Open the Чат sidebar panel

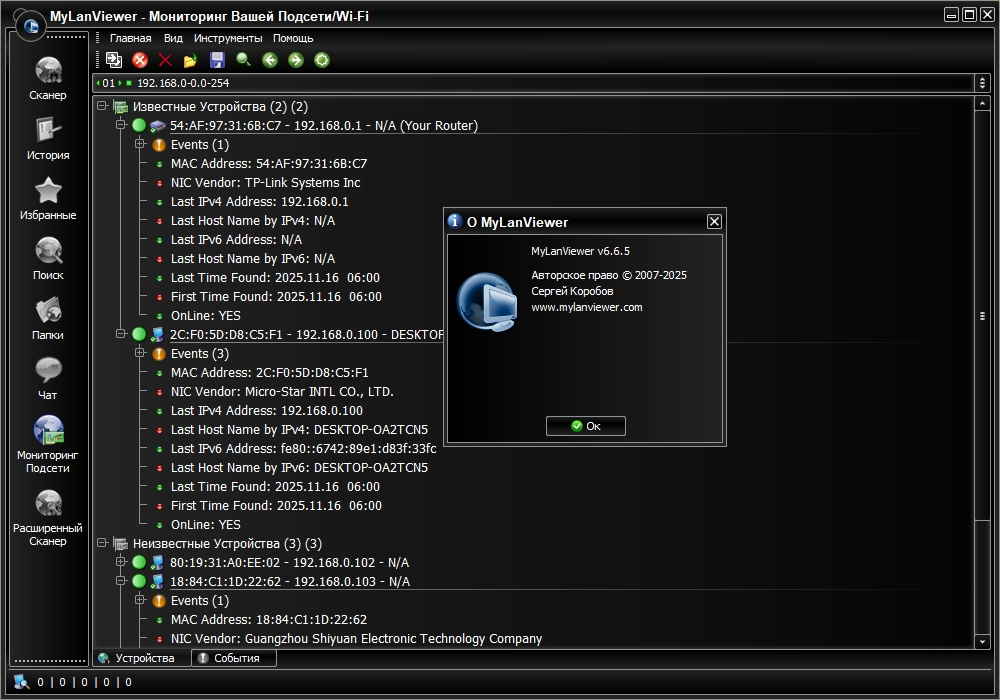point(48,379)
